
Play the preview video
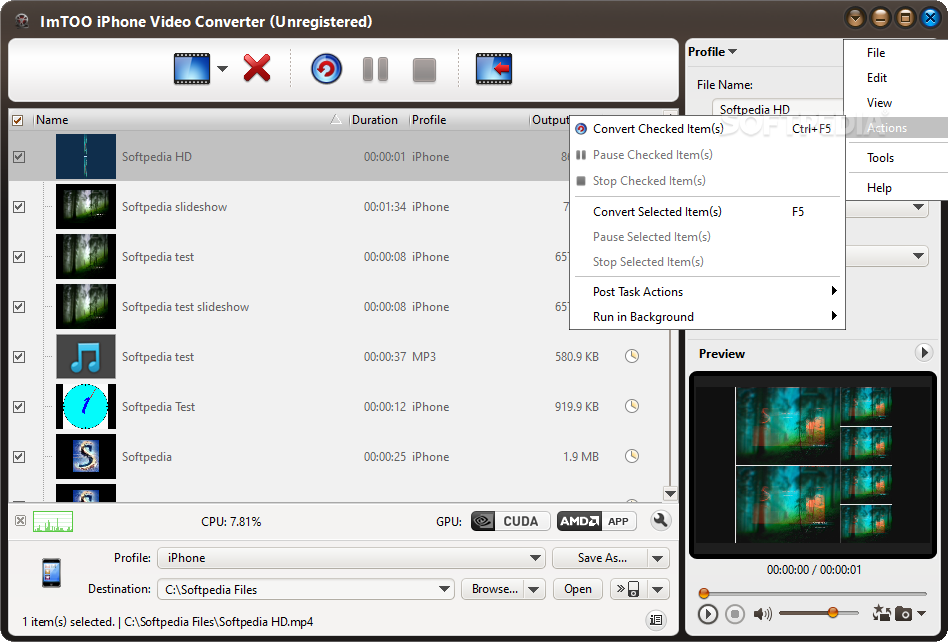coord(707,614)
